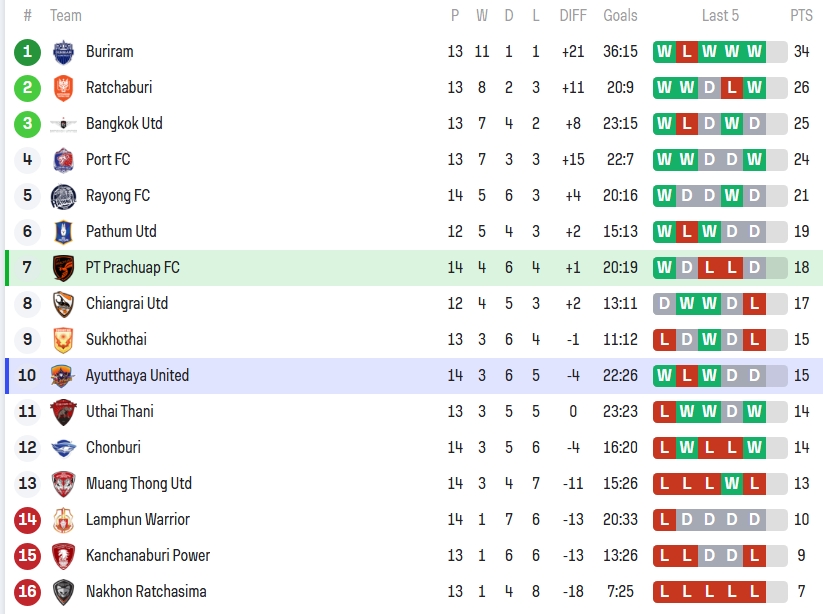This screenshot has width=823, height=614.
Task: Click the rank 16 red position badge
Action: click(x=28, y=592)
